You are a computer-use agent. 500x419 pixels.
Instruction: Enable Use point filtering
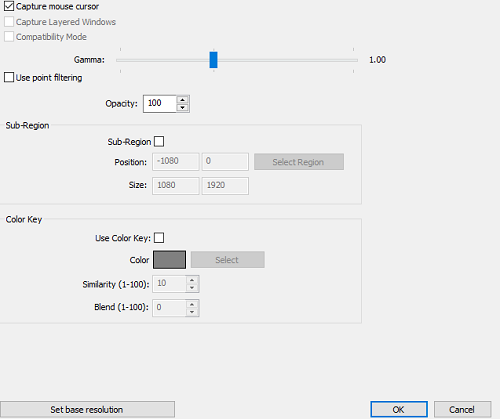(x=9, y=77)
